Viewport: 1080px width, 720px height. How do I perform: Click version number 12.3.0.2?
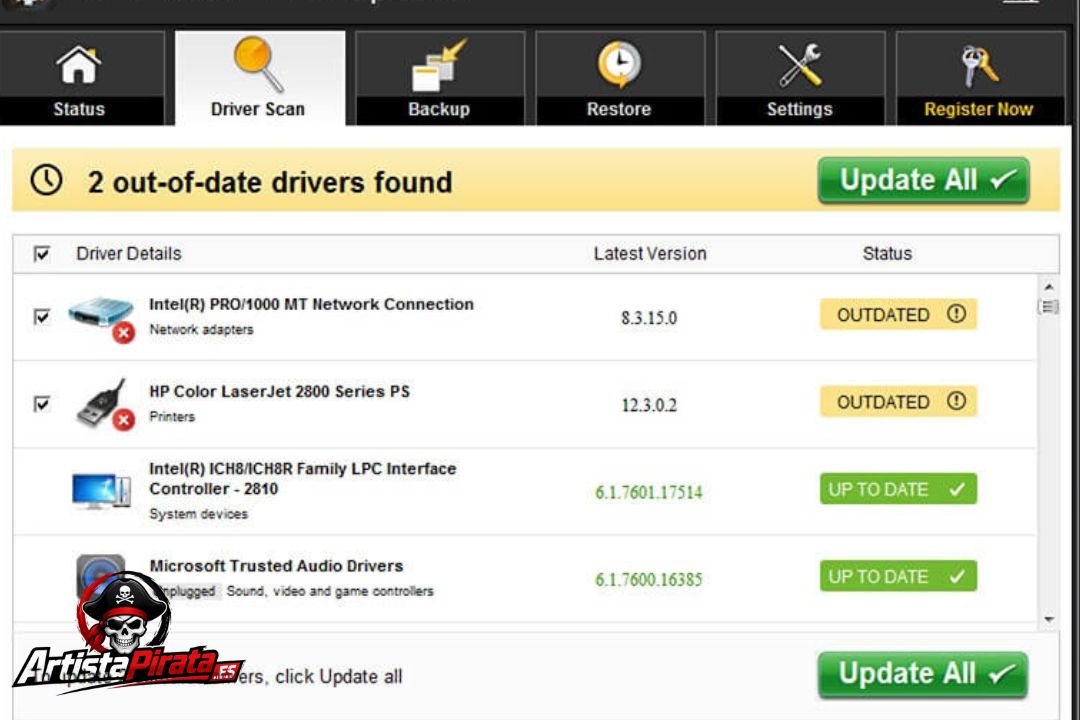pos(649,404)
